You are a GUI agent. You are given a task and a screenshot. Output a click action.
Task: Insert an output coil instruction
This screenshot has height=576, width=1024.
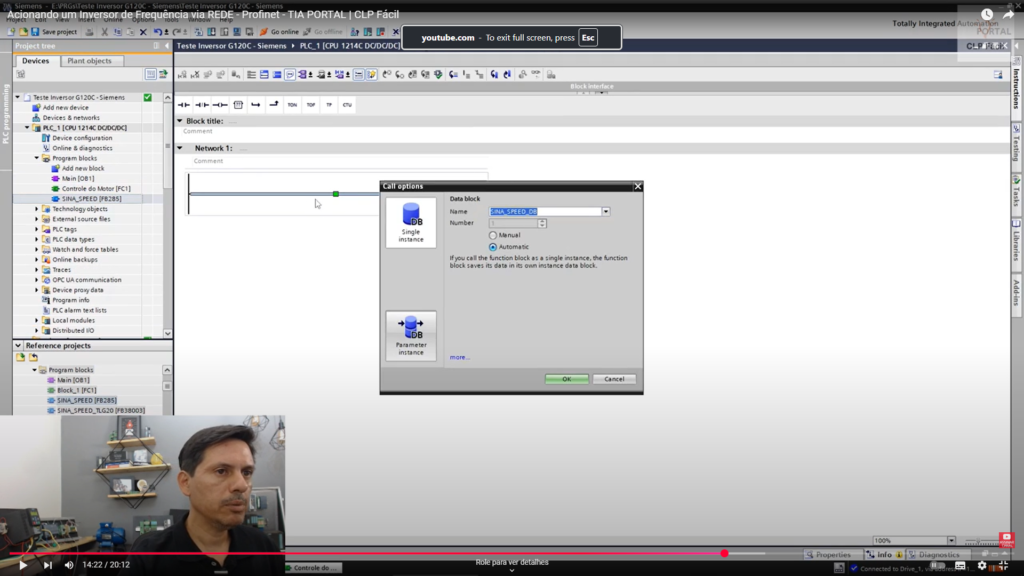point(220,104)
